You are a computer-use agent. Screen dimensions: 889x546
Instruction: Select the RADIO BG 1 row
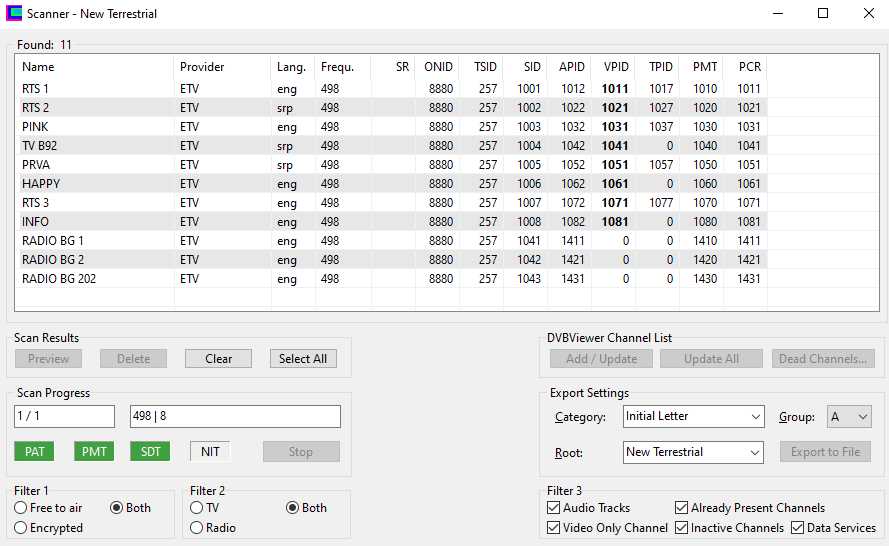coord(391,240)
